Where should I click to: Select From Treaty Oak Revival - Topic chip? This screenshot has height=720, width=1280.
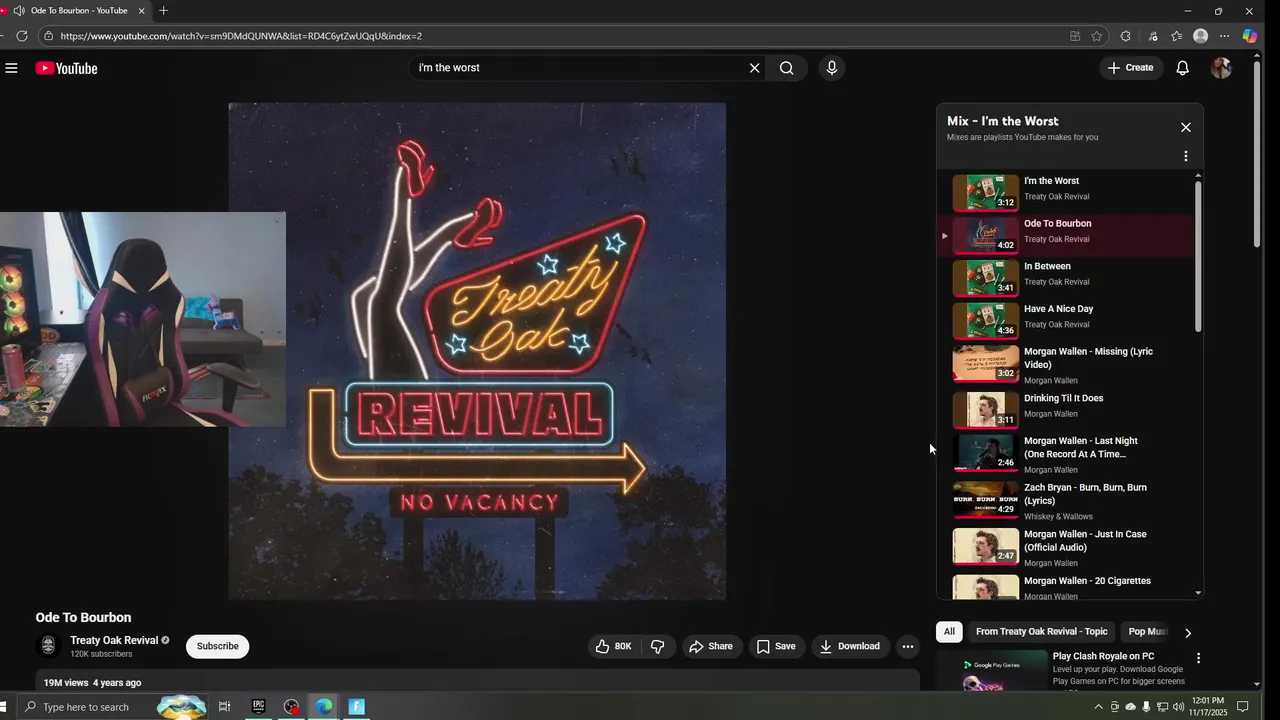click(1041, 632)
